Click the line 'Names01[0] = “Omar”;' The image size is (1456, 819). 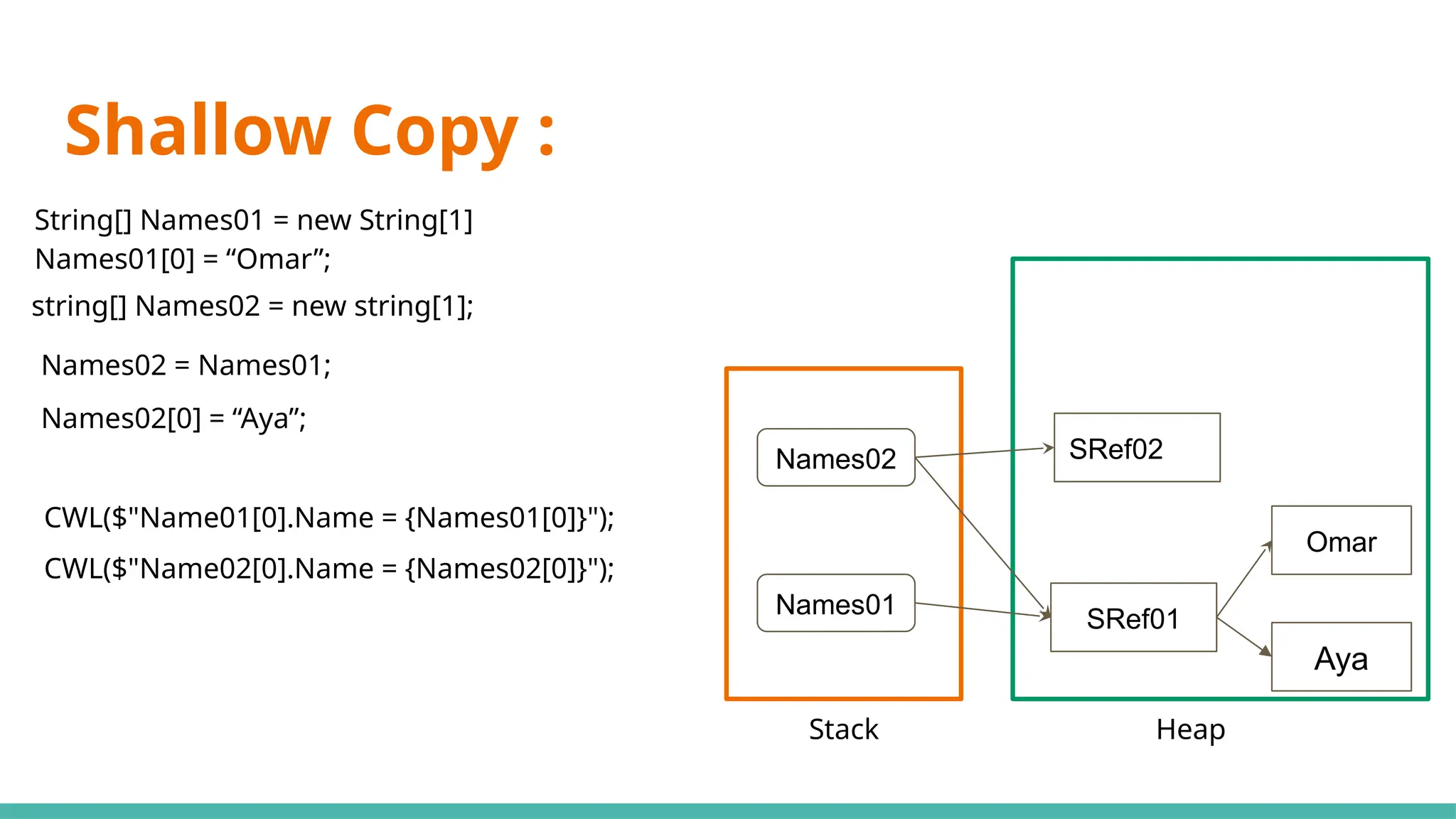pyautogui.click(x=183, y=259)
